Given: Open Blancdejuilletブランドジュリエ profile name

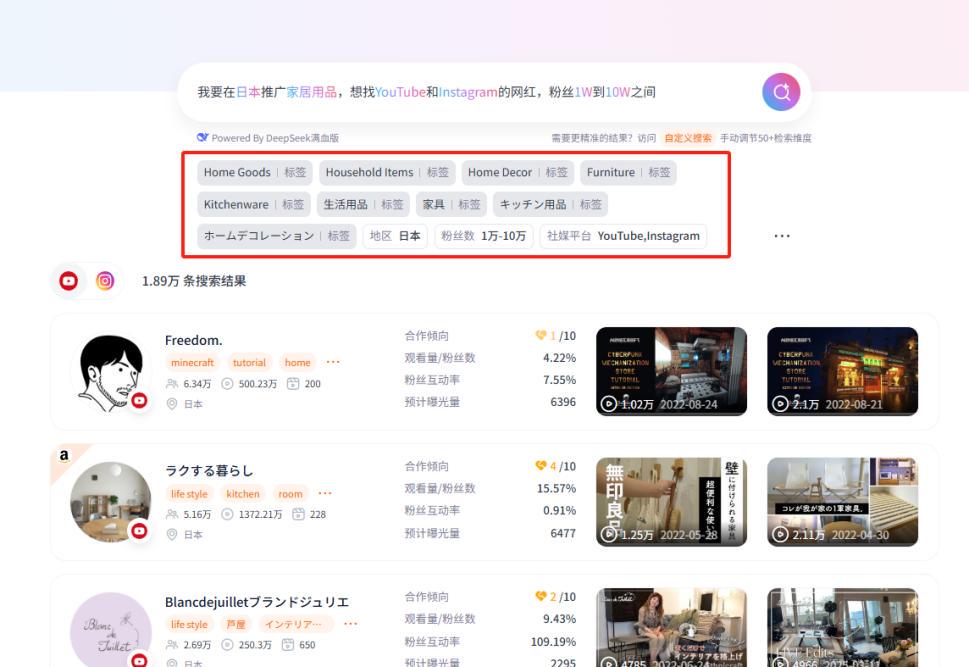Looking at the screenshot, I should 256,602.
